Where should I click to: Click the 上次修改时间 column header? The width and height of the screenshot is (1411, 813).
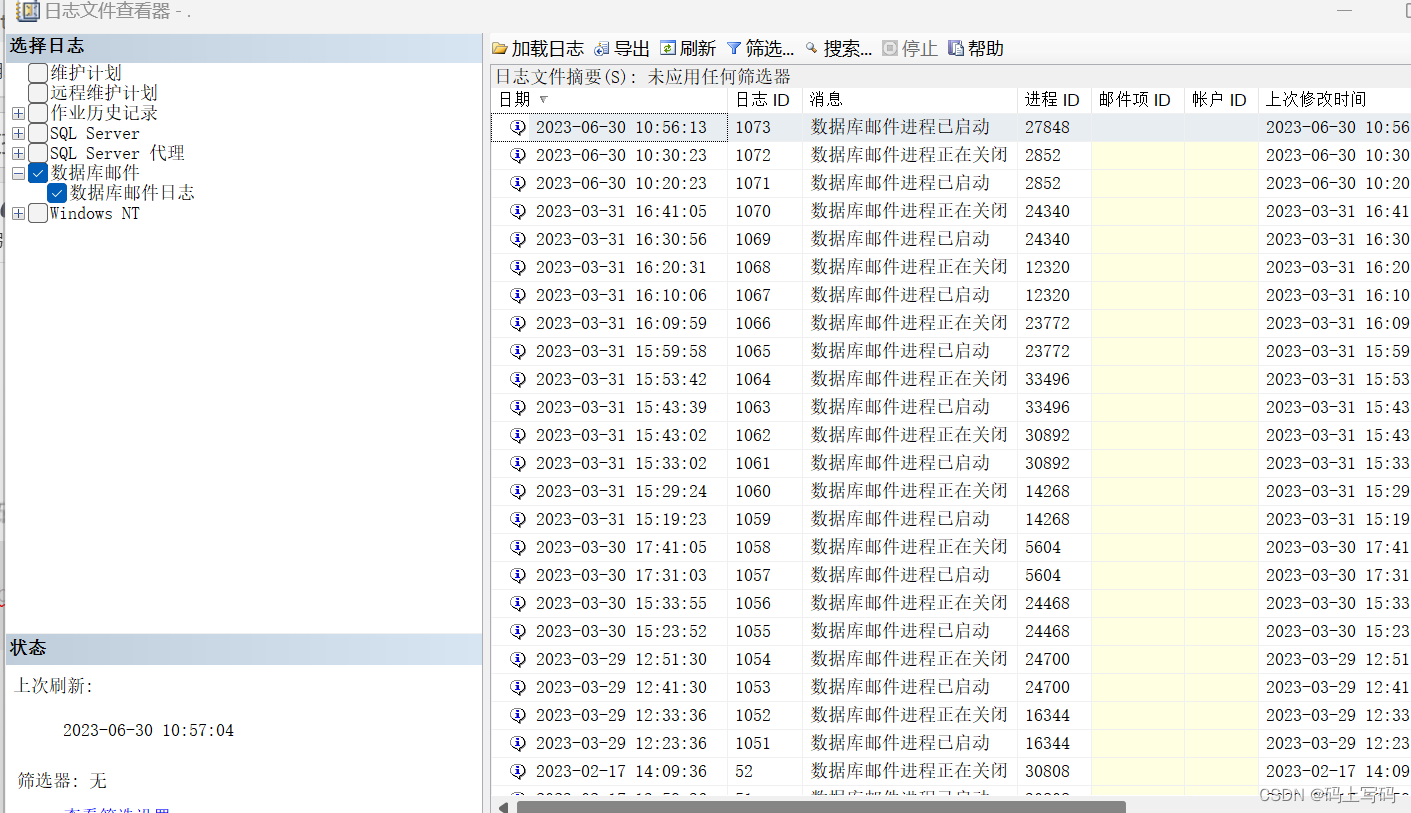point(1334,100)
